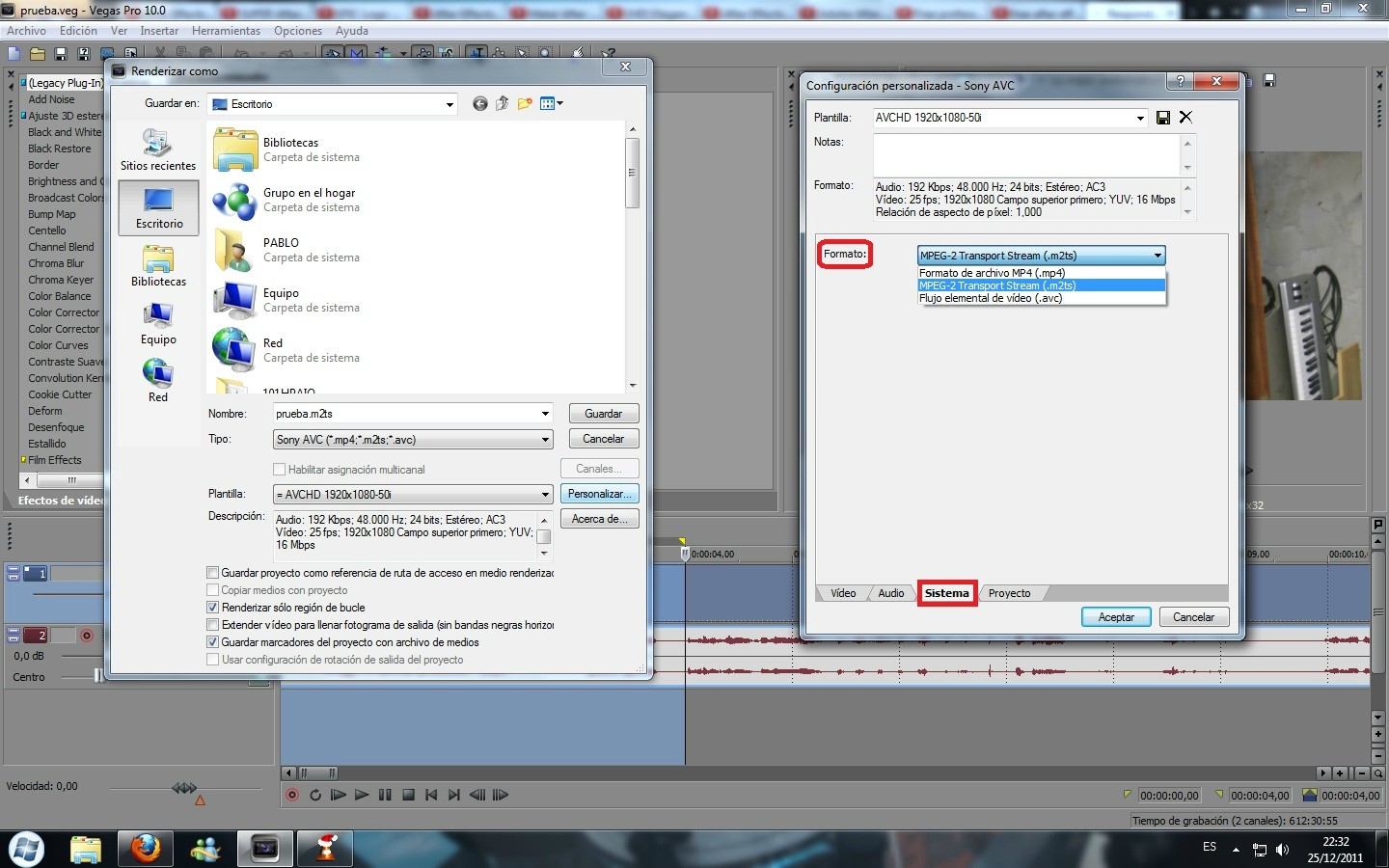The width and height of the screenshot is (1389, 868).
Task: Go to end of the project
Action: point(454,795)
